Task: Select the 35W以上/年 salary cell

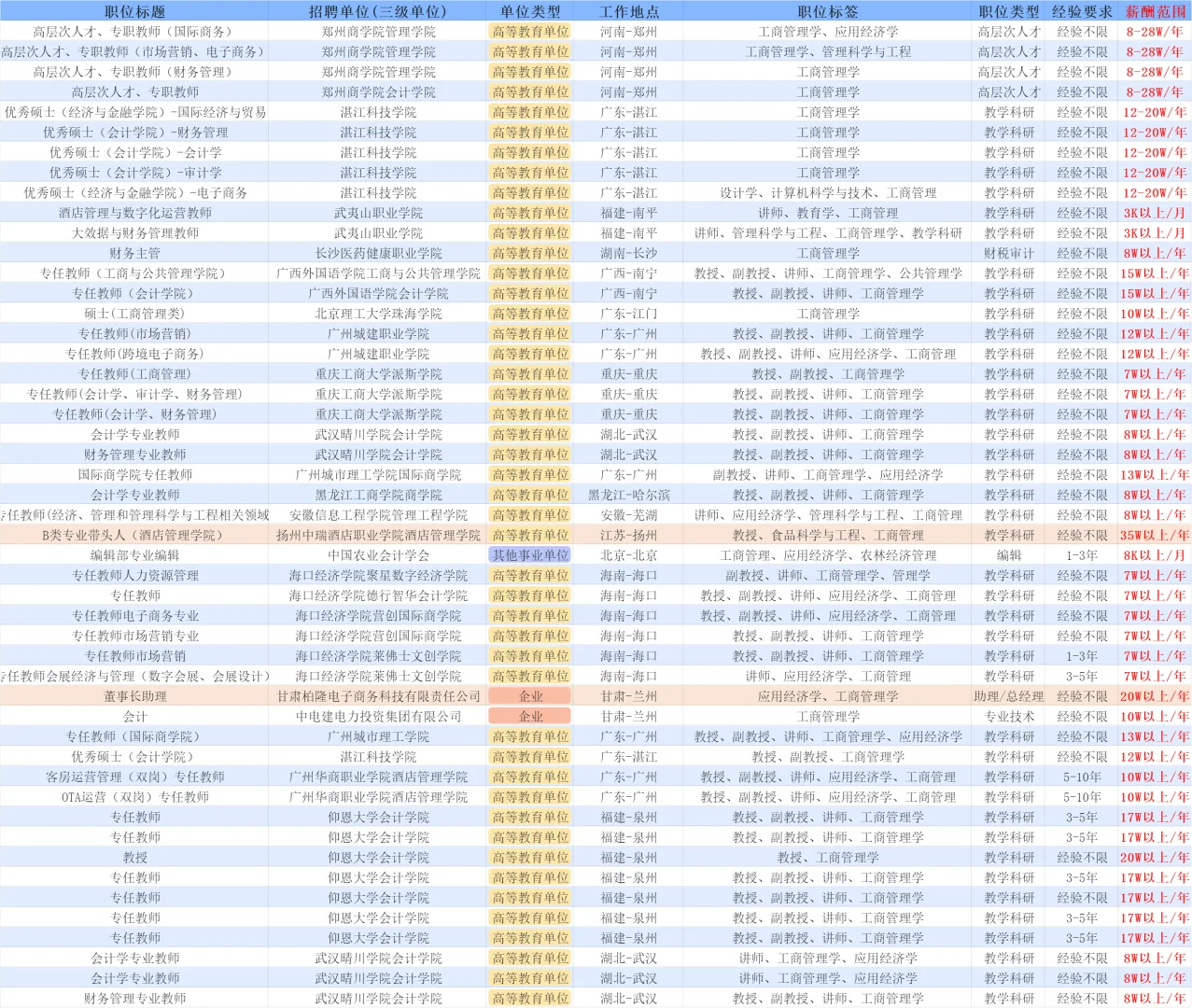Action: click(1156, 536)
